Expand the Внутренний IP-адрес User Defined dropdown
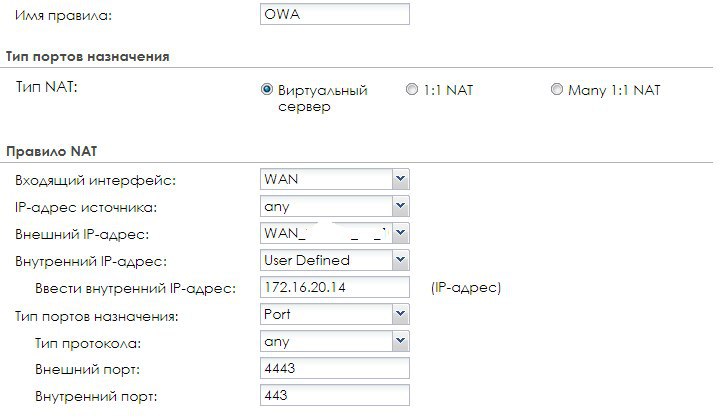The height and width of the screenshot is (418, 724). [334, 260]
